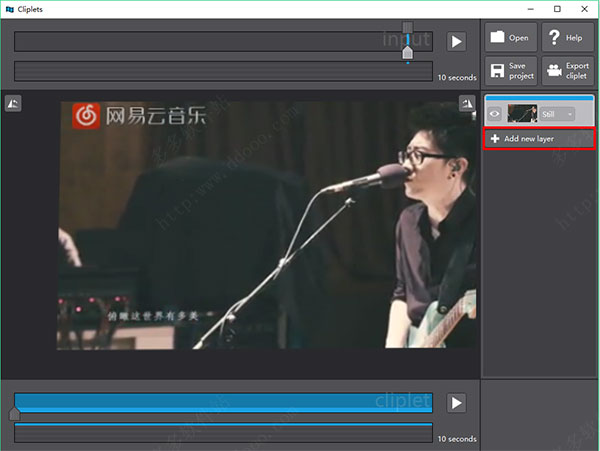Click Add new layer
The width and height of the screenshot is (600, 451).
[x=539, y=138]
